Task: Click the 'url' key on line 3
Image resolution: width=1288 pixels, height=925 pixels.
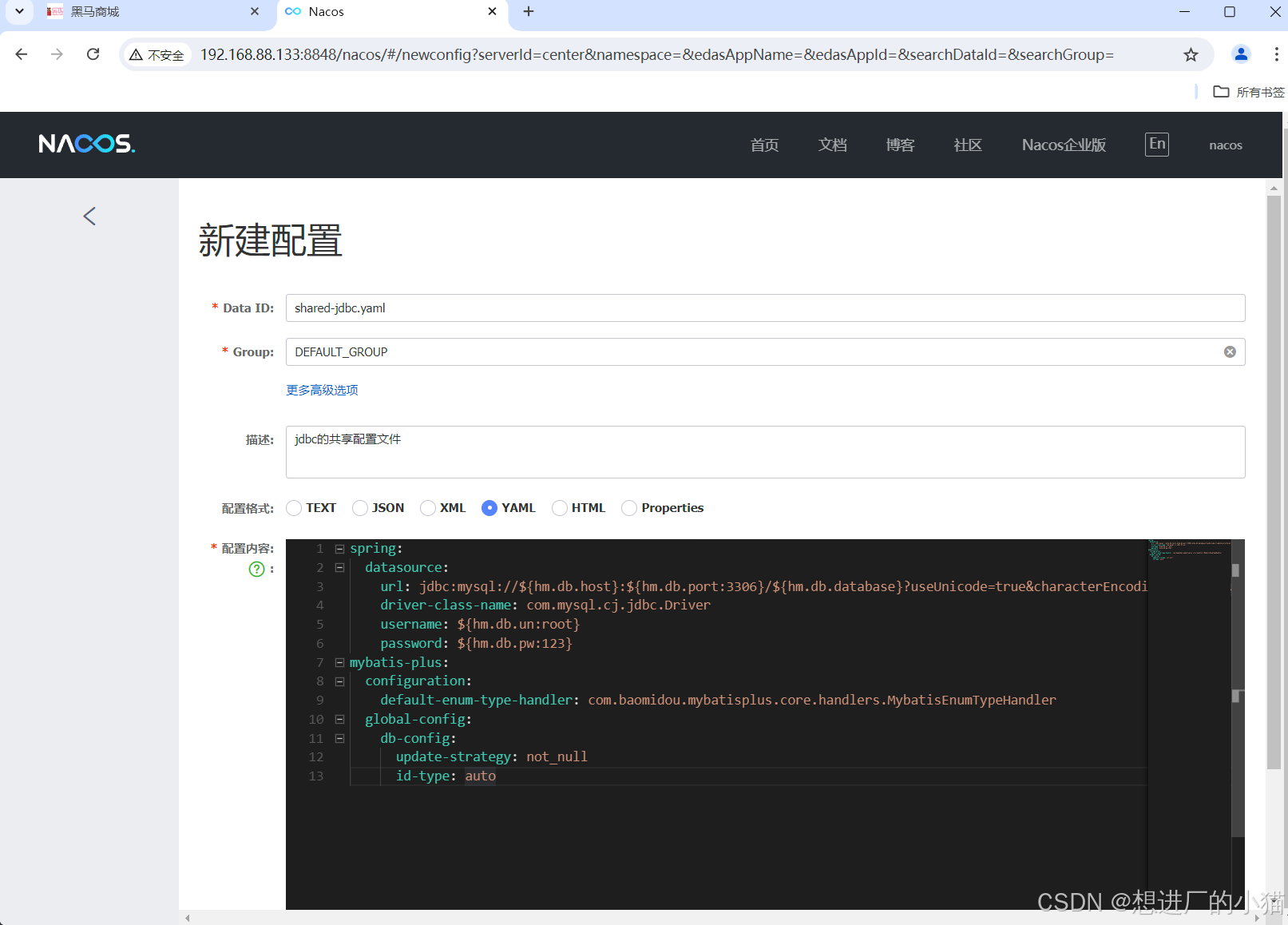Action: point(391,586)
